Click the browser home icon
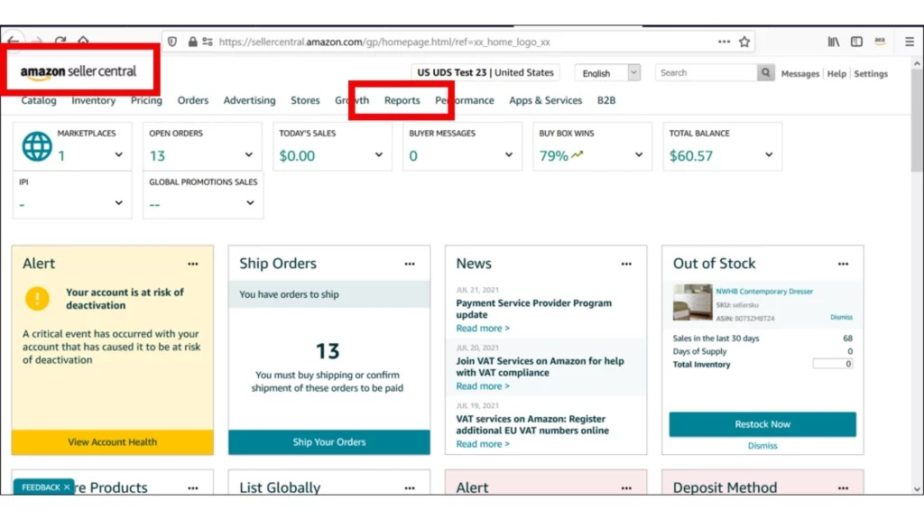924x520 pixels. coord(83,41)
